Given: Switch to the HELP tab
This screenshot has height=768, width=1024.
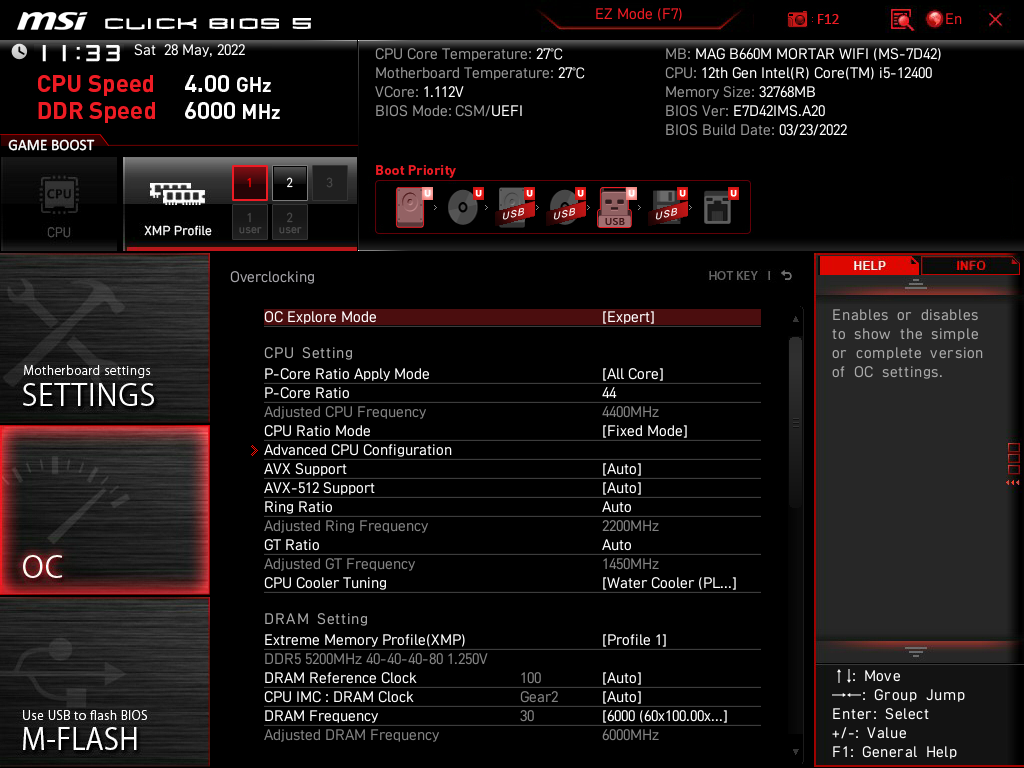Looking at the screenshot, I should 869,266.
